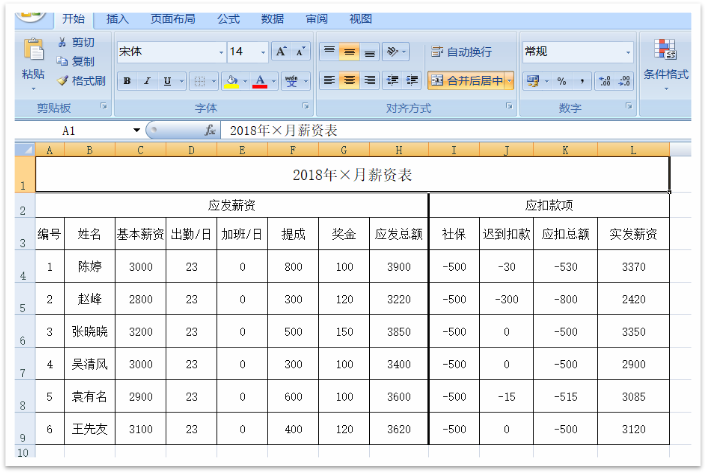Select the cell containing 陈婷
This screenshot has height=473, width=706.
click(x=90, y=267)
